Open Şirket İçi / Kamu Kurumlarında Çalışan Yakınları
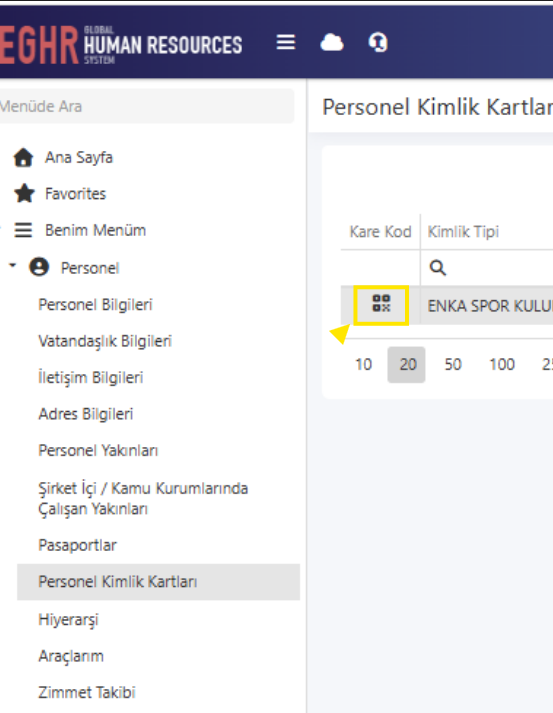Image resolution: width=553 pixels, height=713 pixels. tap(143, 498)
